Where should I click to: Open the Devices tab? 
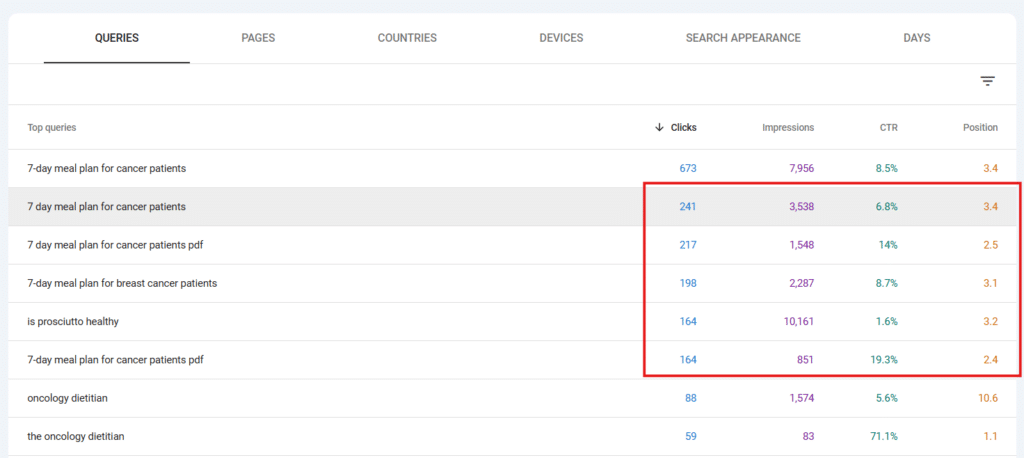click(x=561, y=38)
